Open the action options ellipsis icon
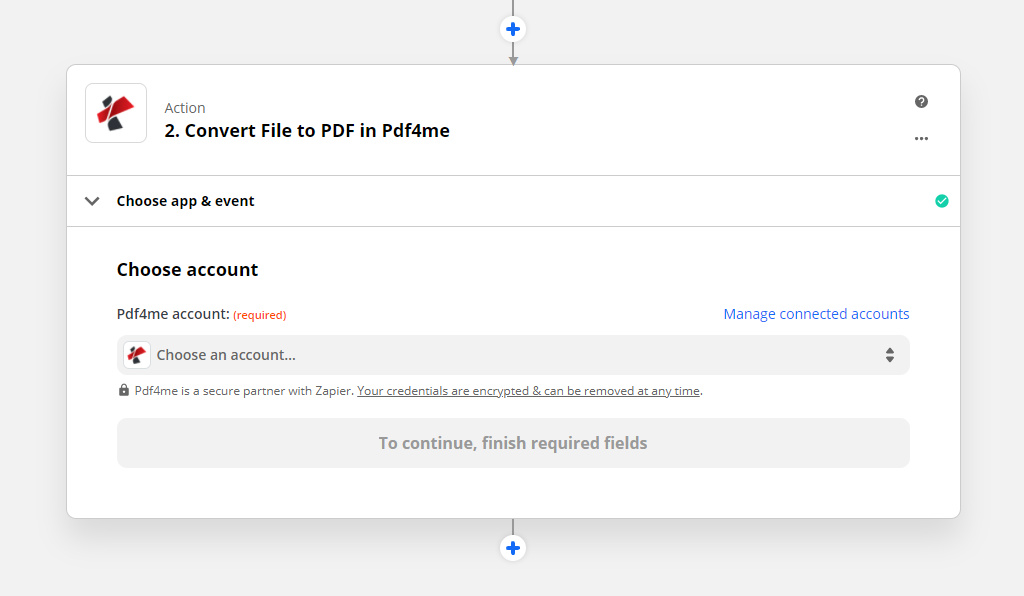Screen dimensions: 1024x596 [921, 139]
